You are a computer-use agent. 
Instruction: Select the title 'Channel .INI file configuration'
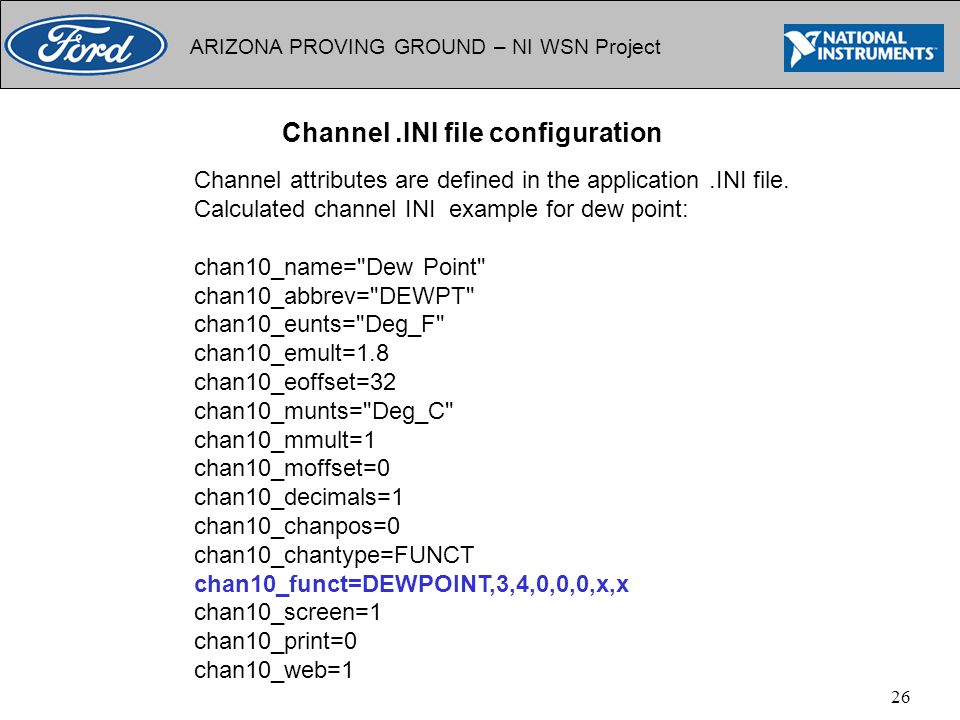(471, 133)
